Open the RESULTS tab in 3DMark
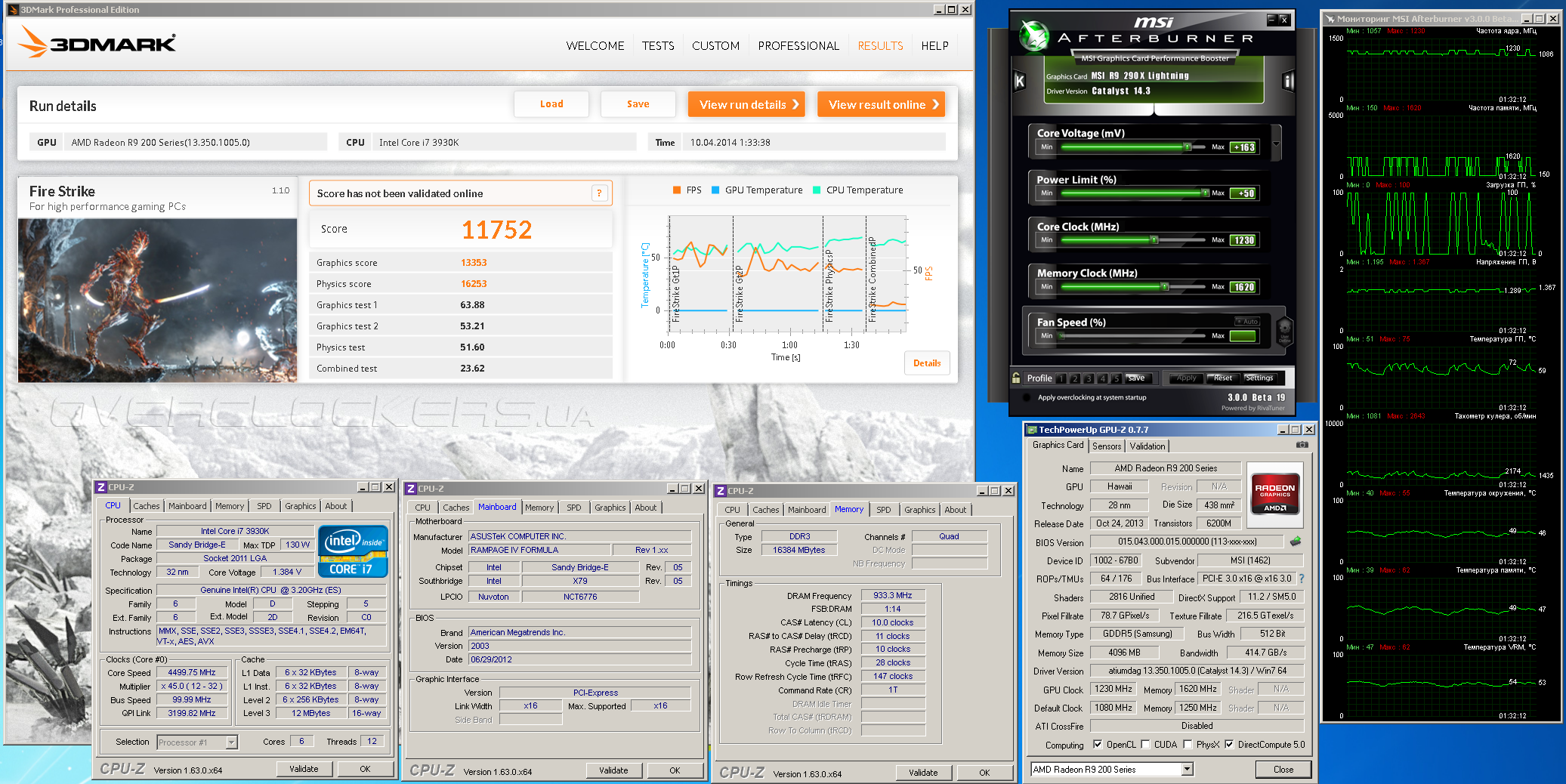Image resolution: width=1566 pixels, height=784 pixels. coord(880,46)
